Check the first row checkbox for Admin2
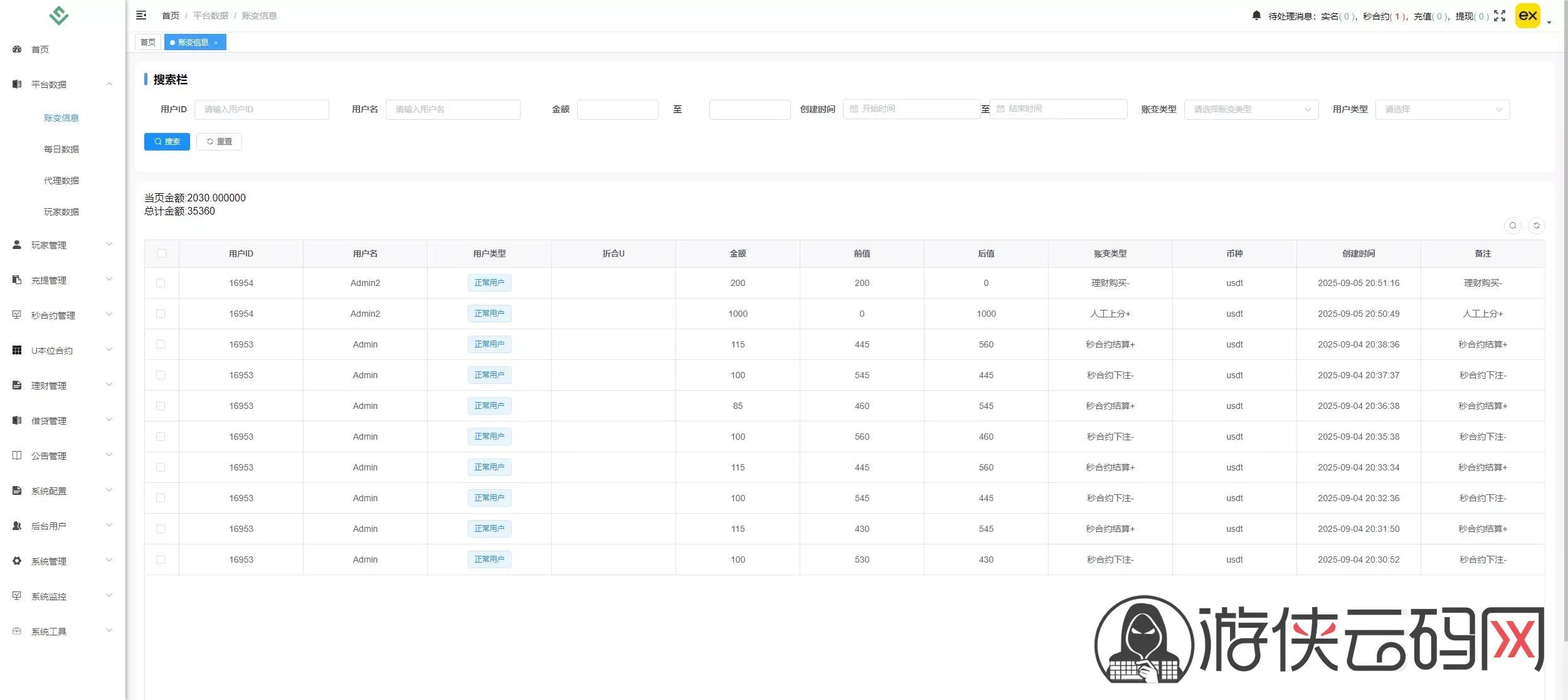The width and height of the screenshot is (1568, 700). coord(161,283)
